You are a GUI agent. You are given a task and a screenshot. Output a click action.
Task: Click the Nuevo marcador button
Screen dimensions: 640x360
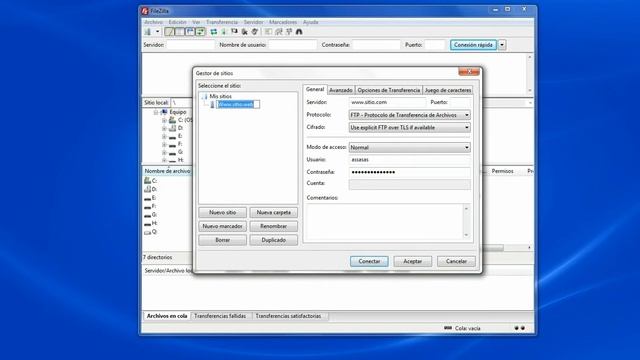tap(222, 226)
